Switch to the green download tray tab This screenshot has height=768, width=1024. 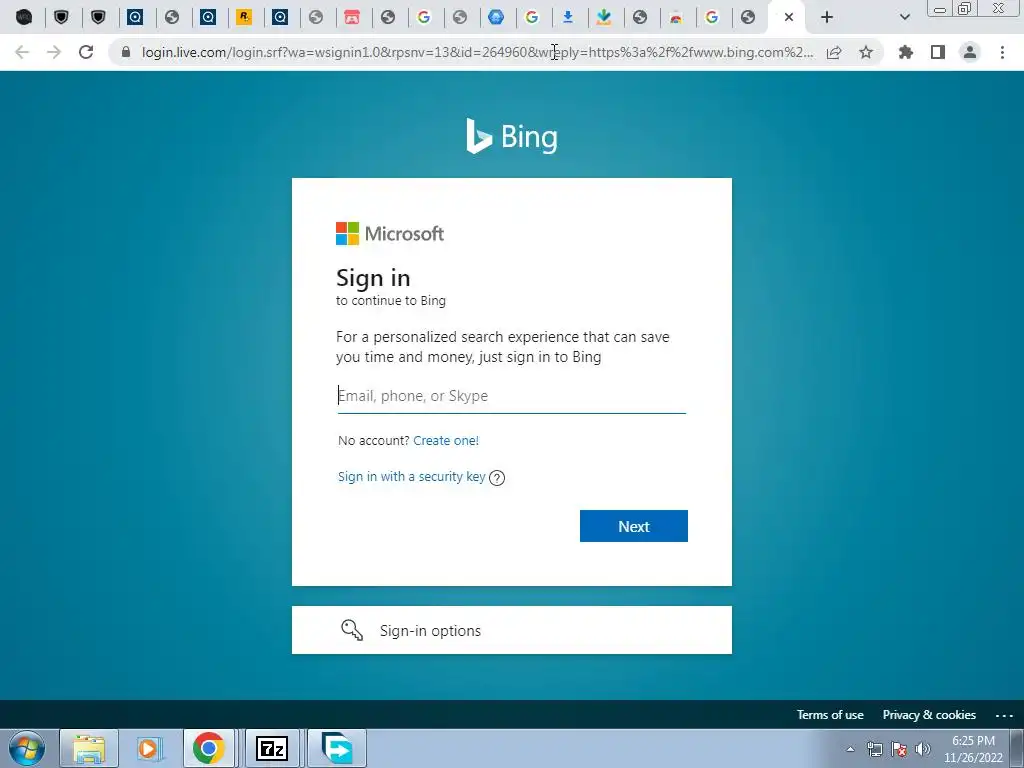coord(604,17)
